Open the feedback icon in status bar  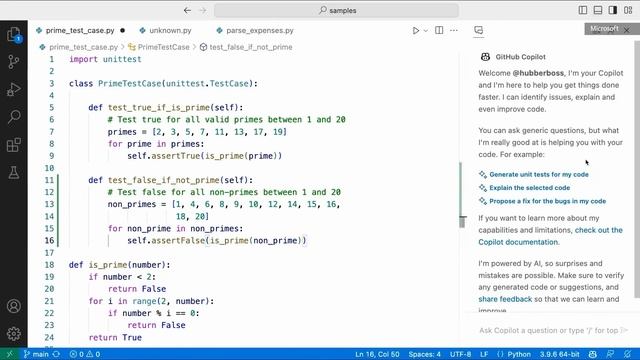click(610, 354)
